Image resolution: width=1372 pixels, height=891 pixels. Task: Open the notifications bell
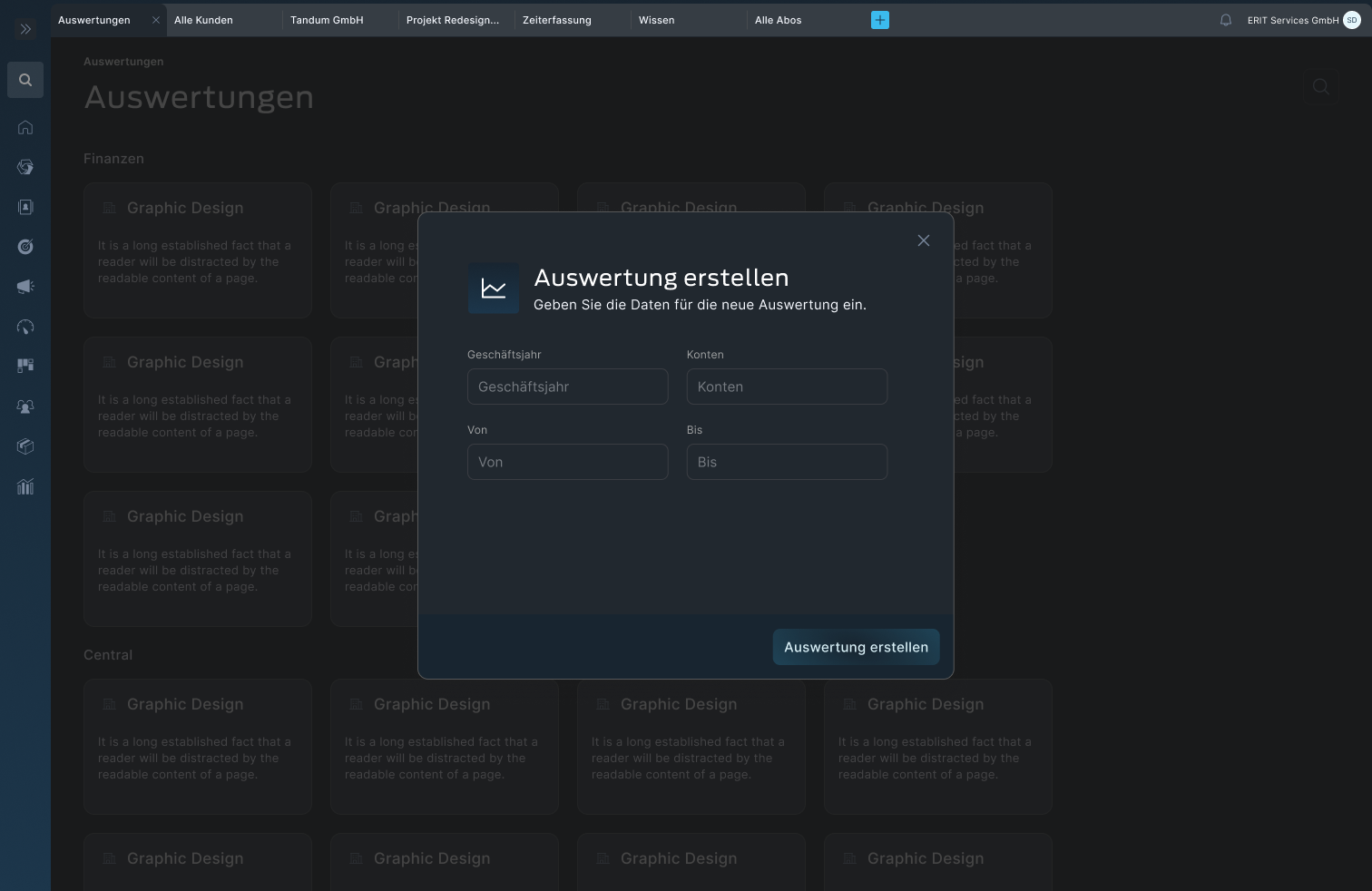tap(1226, 20)
